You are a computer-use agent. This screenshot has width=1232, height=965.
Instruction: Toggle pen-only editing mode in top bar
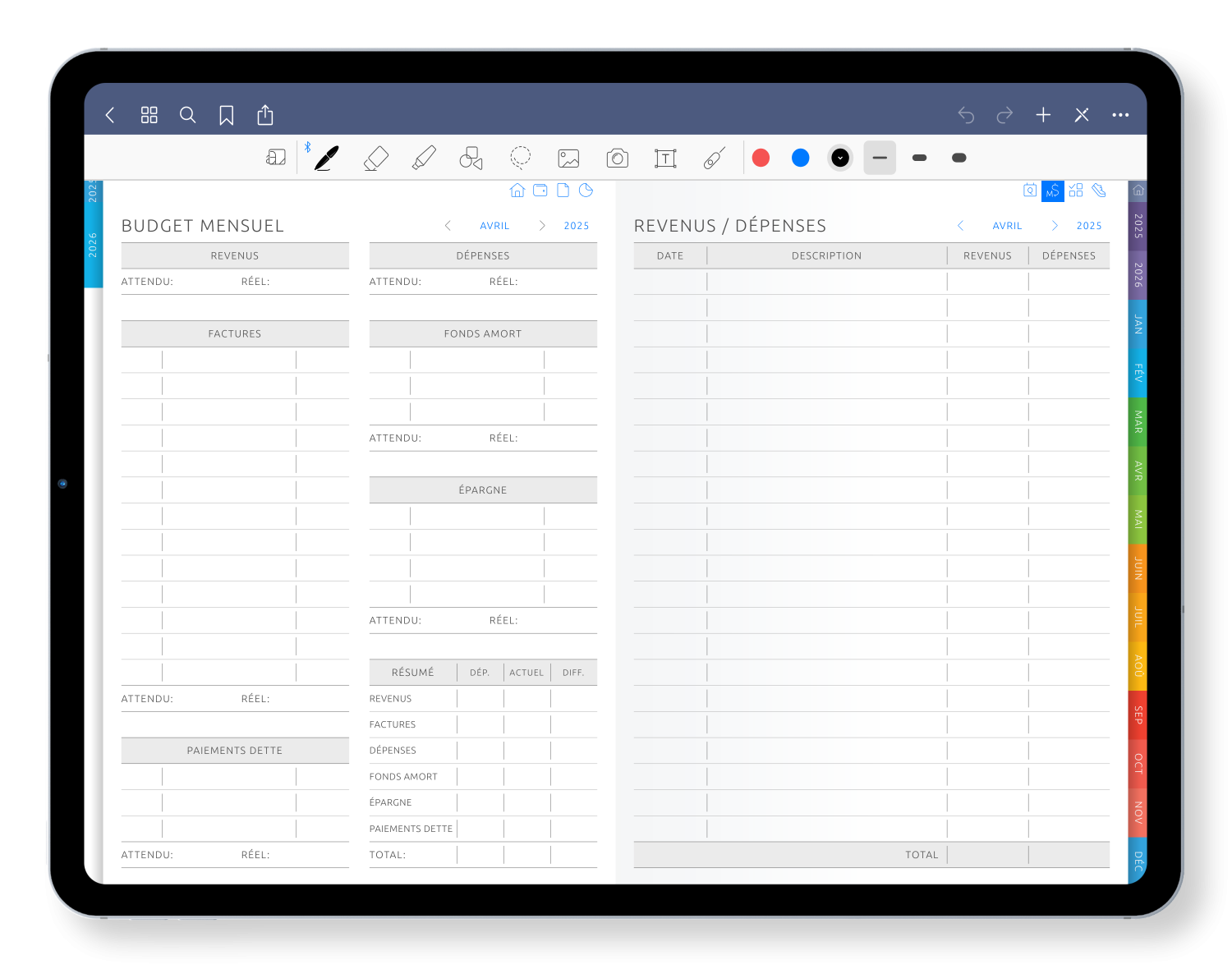tap(1082, 115)
